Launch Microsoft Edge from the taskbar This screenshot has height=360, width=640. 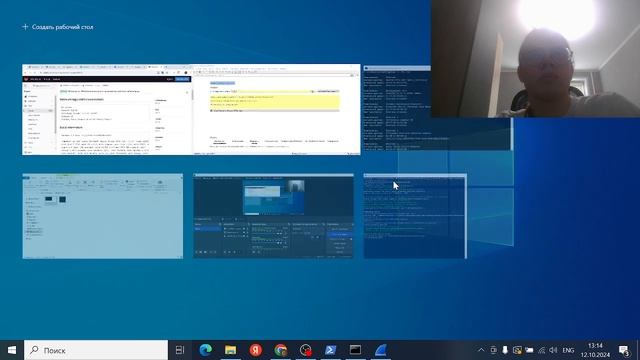205,350
